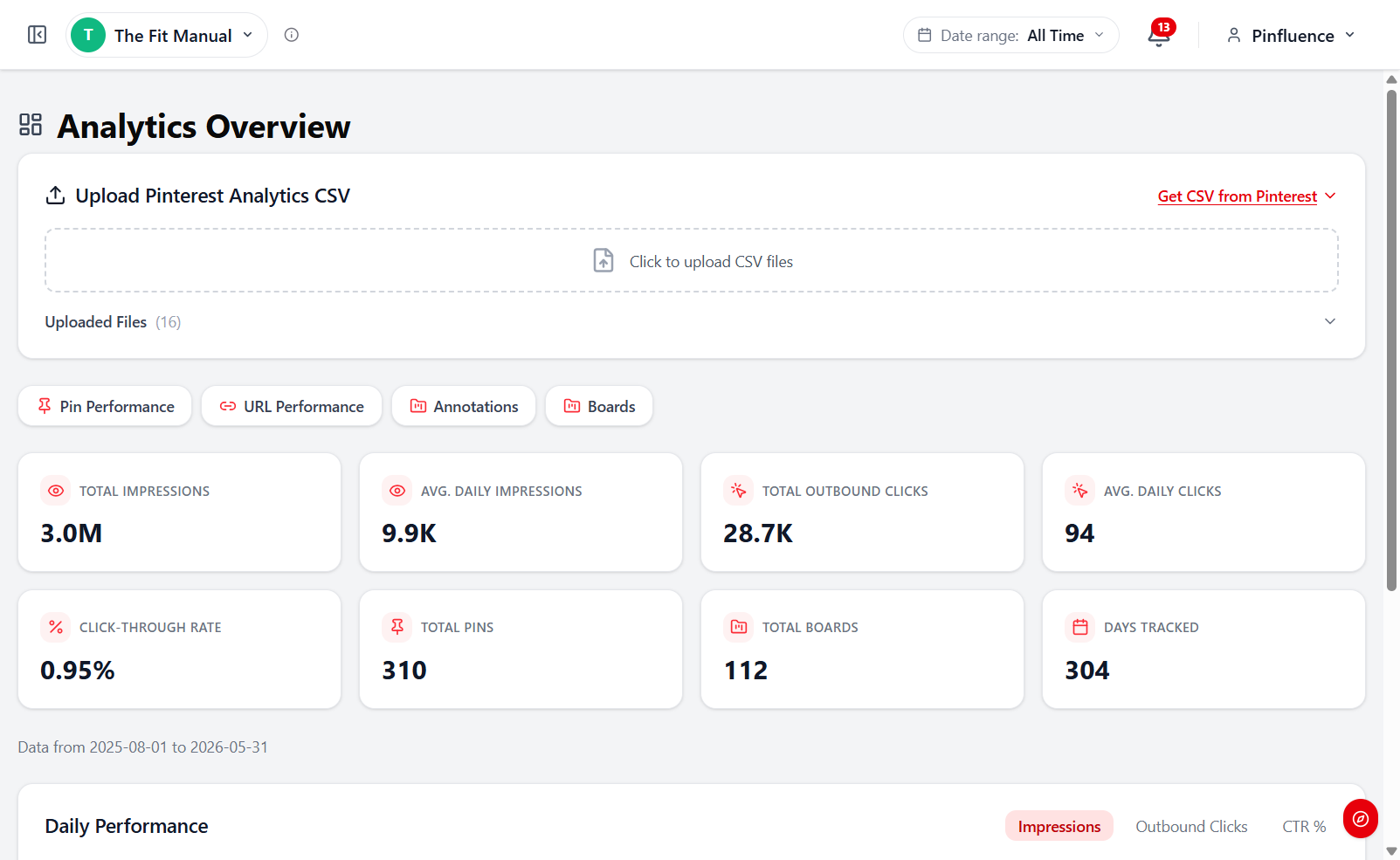This screenshot has width=1400, height=860.
Task: Click the user profile icon
Action: click(x=1233, y=35)
